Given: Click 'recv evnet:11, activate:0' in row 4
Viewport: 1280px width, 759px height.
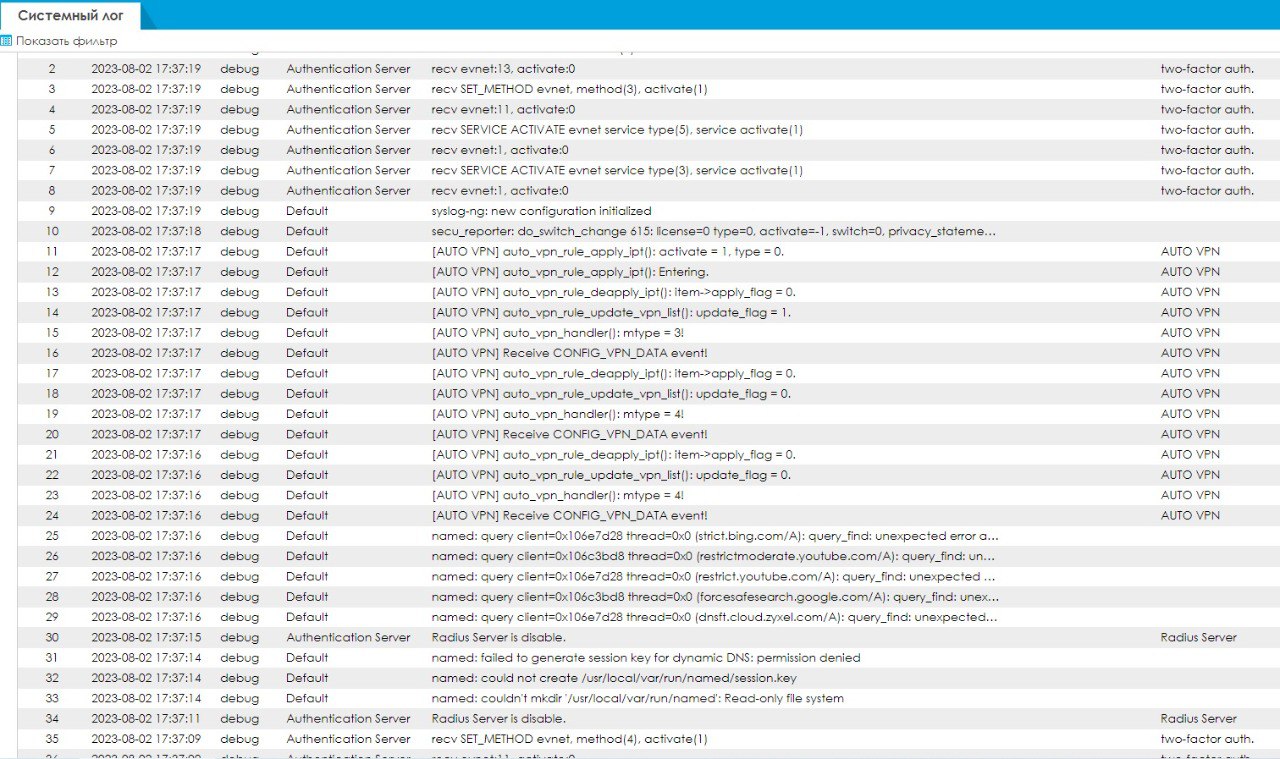Looking at the screenshot, I should (x=503, y=109).
